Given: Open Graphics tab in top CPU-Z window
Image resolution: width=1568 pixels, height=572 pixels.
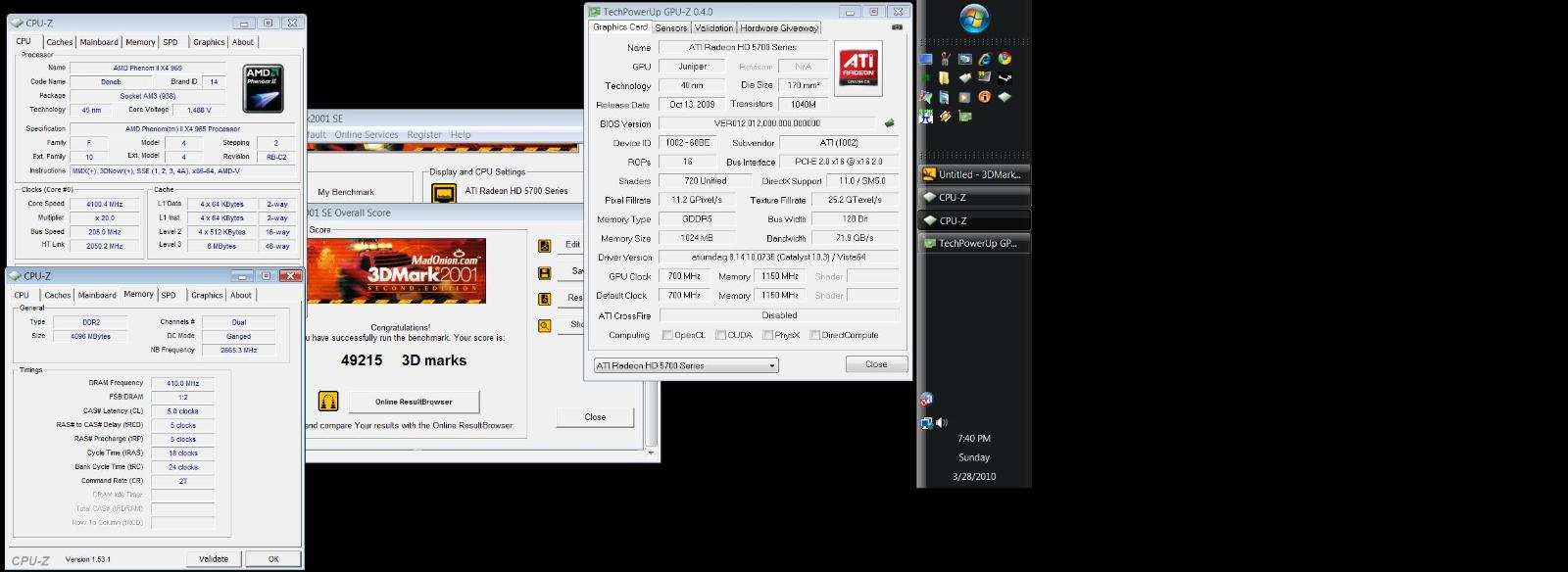Looking at the screenshot, I should pos(209,42).
